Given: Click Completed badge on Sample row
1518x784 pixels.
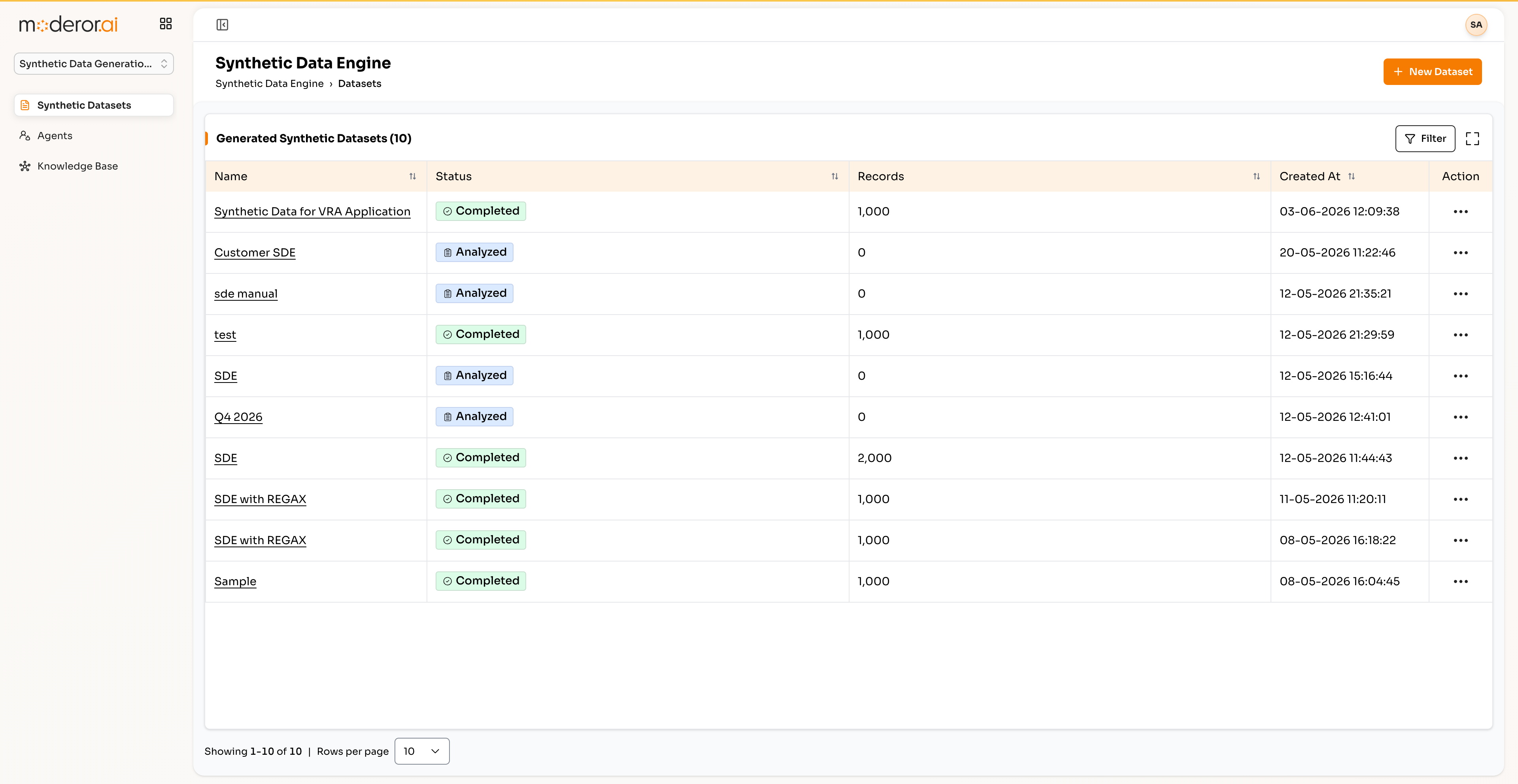Looking at the screenshot, I should pos(481,581).
